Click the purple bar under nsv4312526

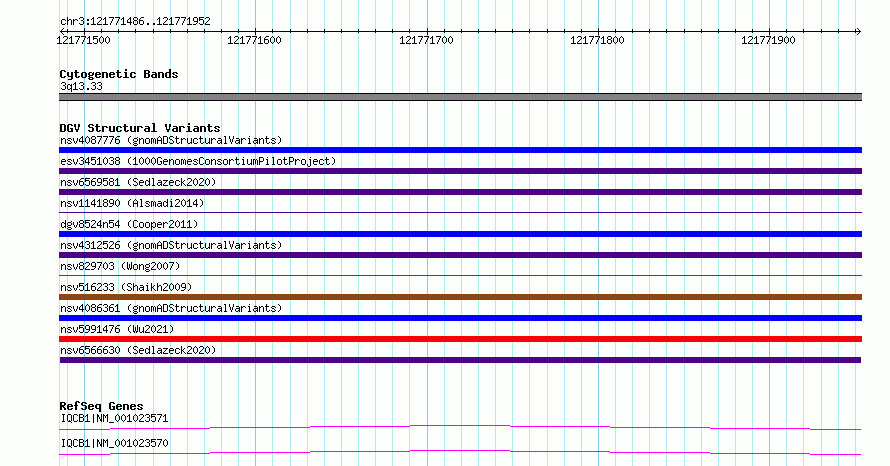(x=460, y=255)
